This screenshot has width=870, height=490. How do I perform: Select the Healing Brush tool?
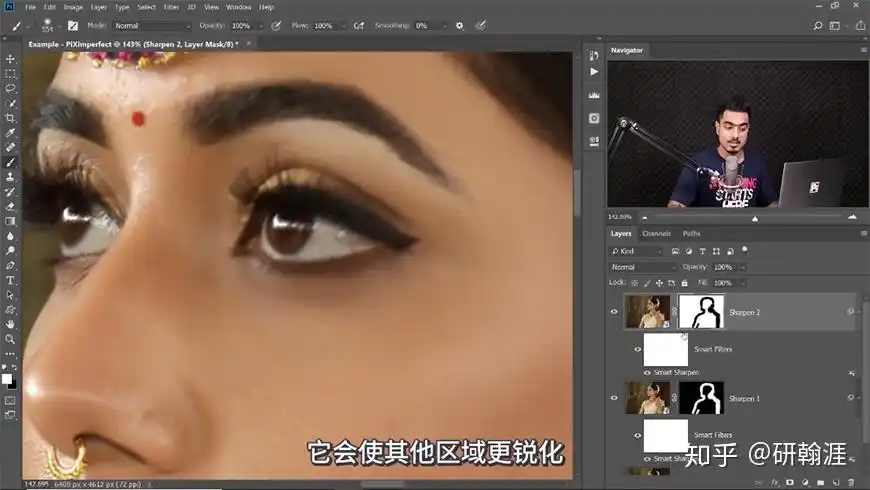point(10,147)
